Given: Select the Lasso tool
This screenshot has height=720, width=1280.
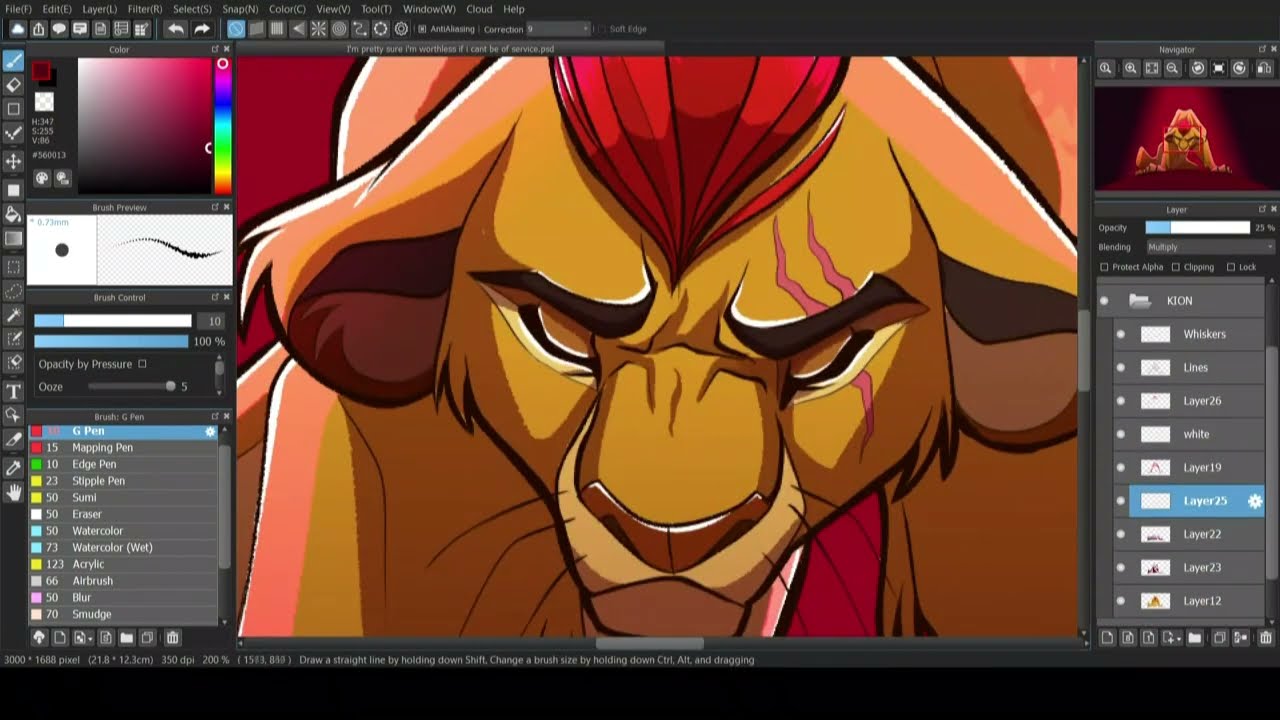Looking at the screenshot, I should (x=13, y=290).
